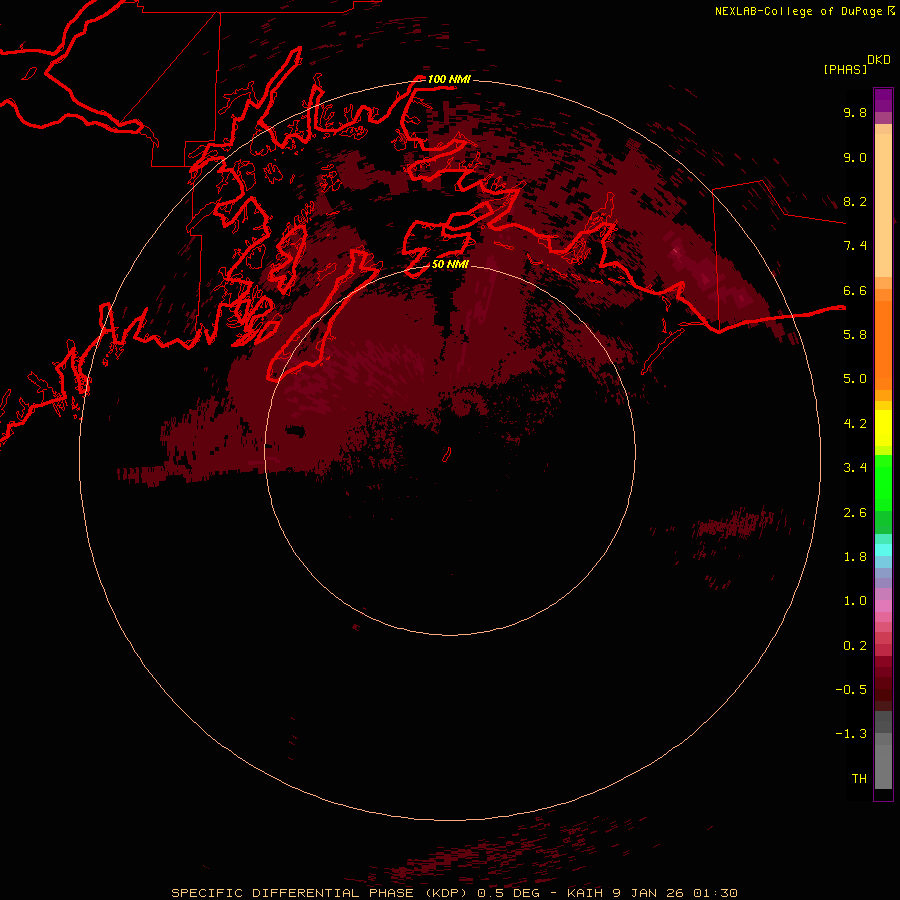Click the 1.8 value on color scale
The image size is (900, 900).
click(x=855, y=557)
